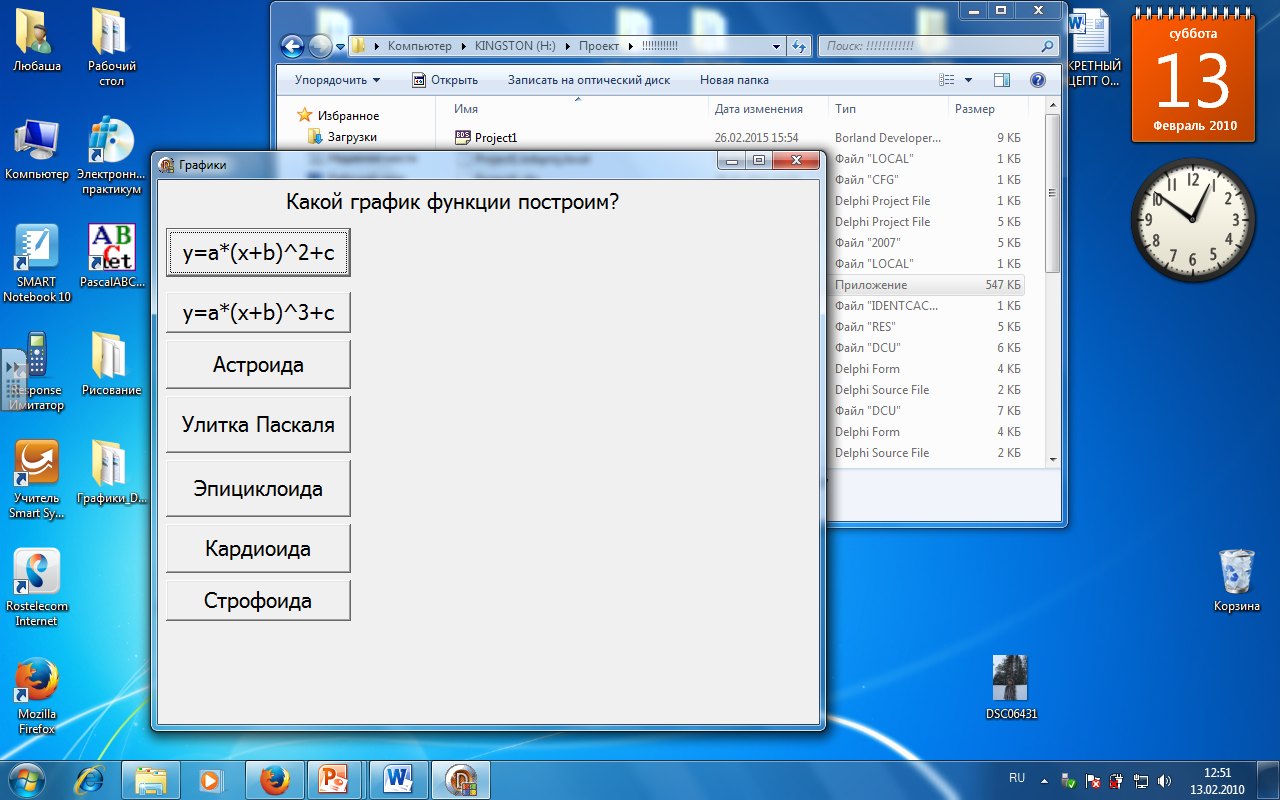Image resolution: width=1280 pixels, height=800 pixels.
Task: Select Избранное in the navigation pane
Action: pos(338,116)
